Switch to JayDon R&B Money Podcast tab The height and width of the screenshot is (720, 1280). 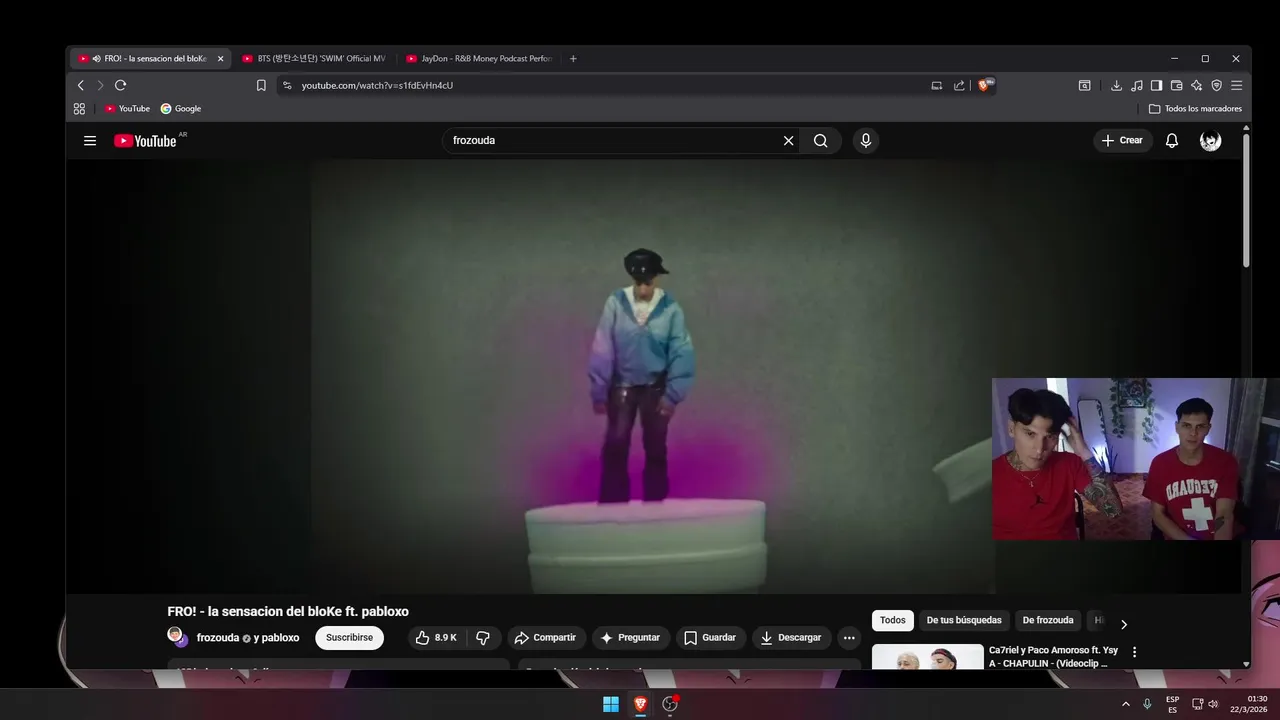(480, 59)
